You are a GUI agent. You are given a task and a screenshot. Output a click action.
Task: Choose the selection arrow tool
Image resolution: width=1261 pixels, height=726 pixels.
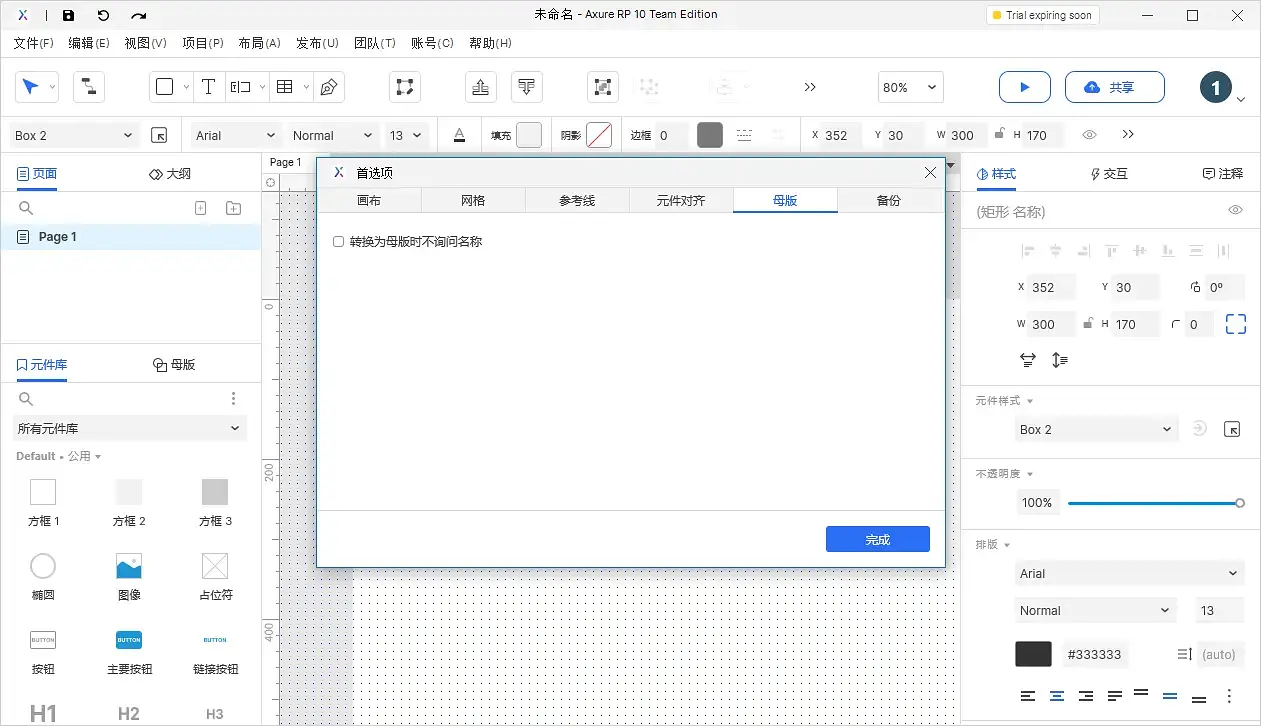31,87
